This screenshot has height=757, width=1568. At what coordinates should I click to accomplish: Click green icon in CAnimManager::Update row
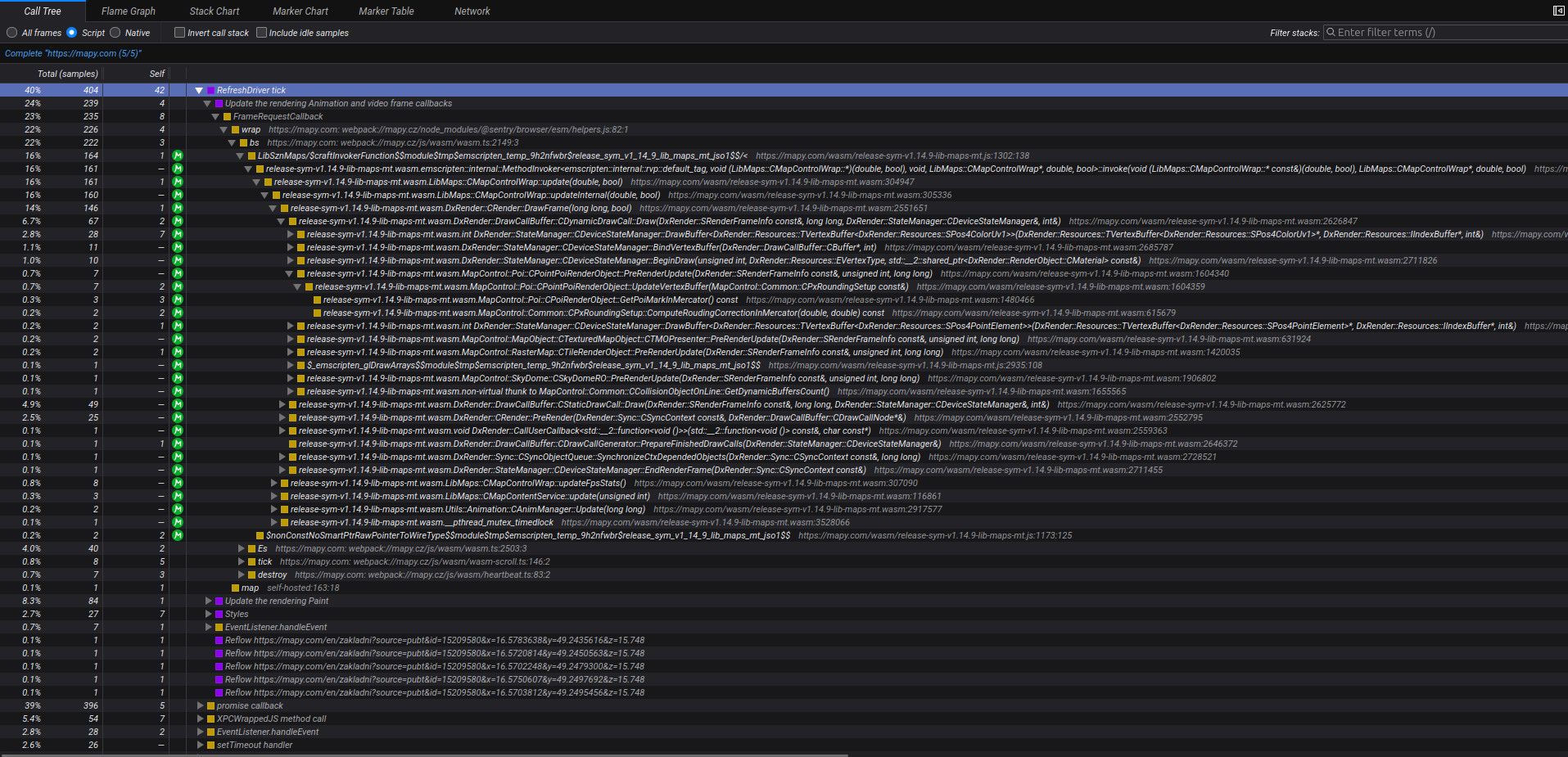pyautogui.click(x=178, y=509)
